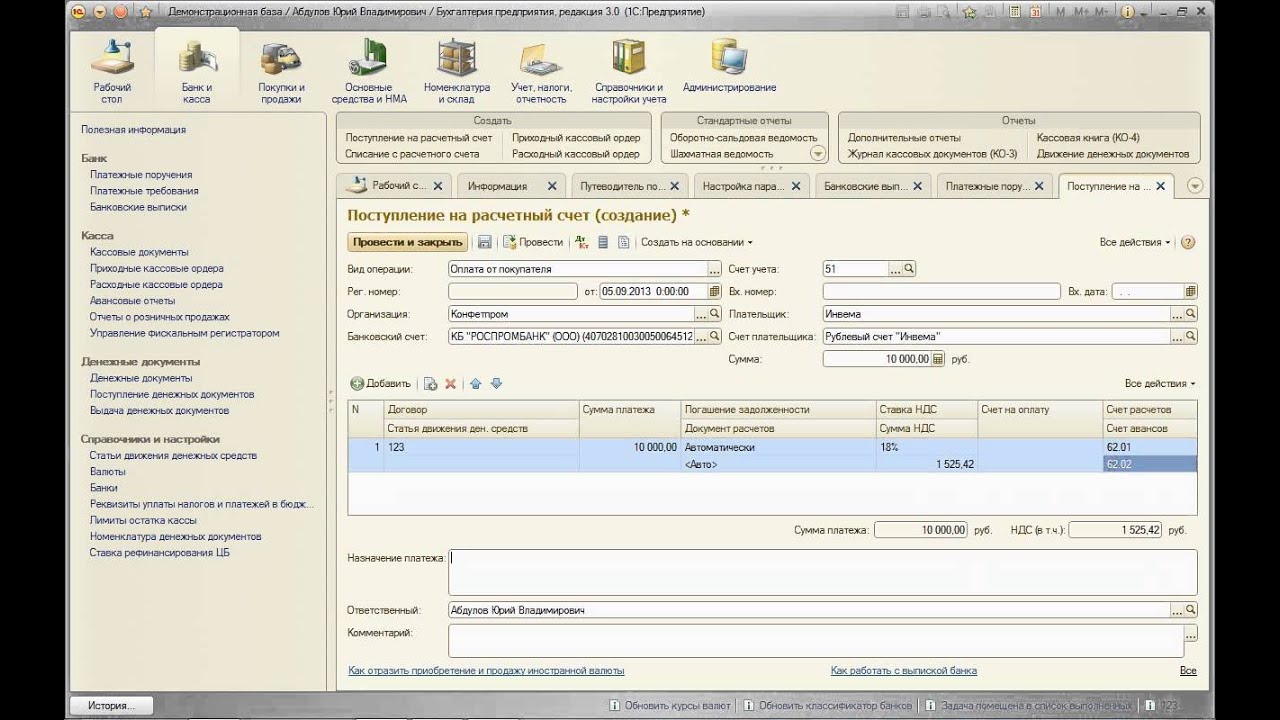
Task: Click the copy row icon next to Добавить
Action: (431, 384)
